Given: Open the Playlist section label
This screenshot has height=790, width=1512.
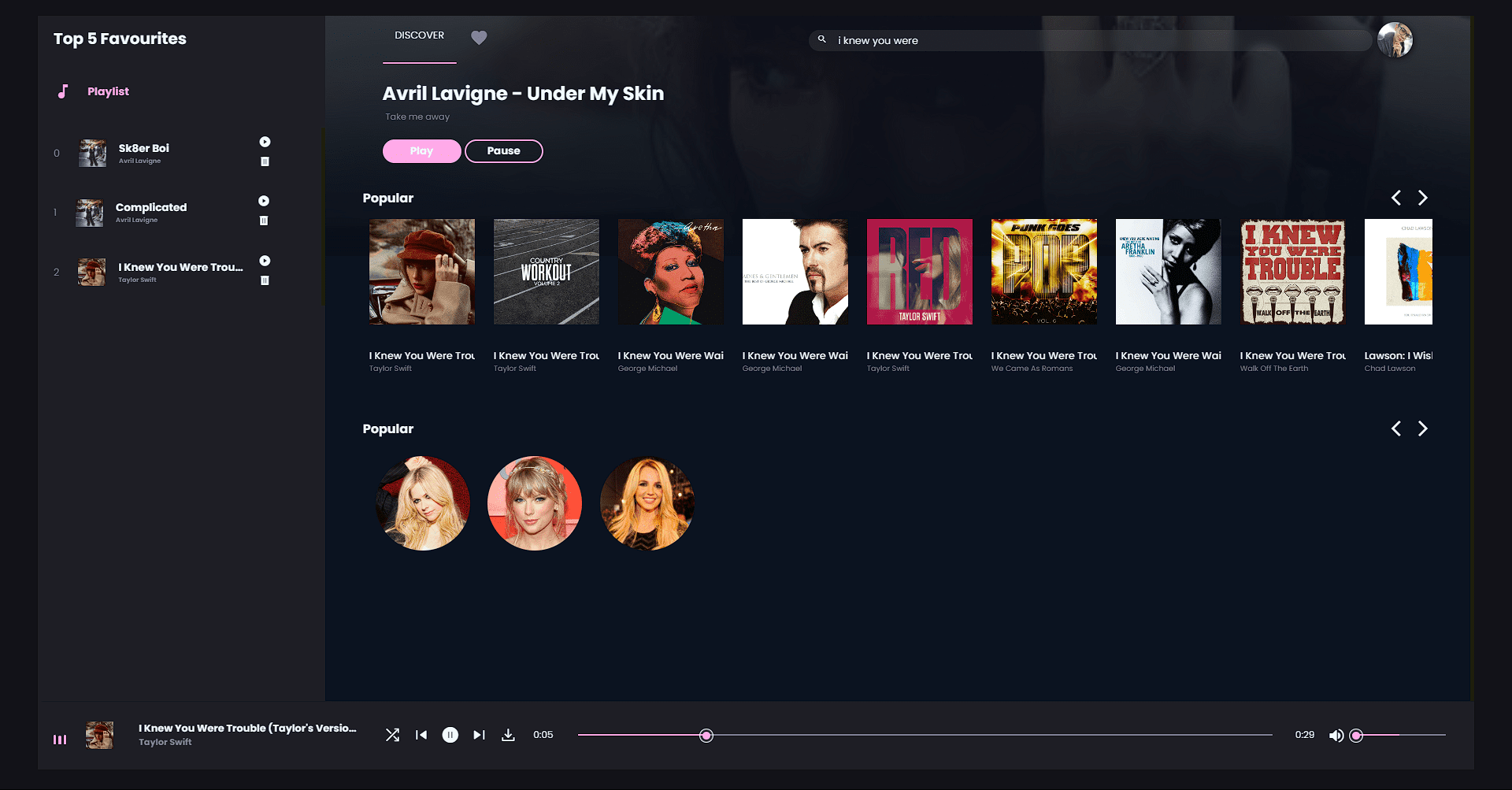Looking at the screenshot, I should point(108,91).
